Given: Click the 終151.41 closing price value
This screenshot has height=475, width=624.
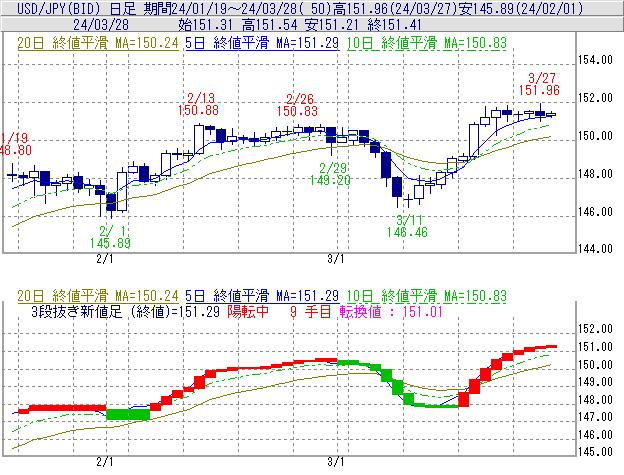Looking at the screenshot, I should click(x=395, y=25).
